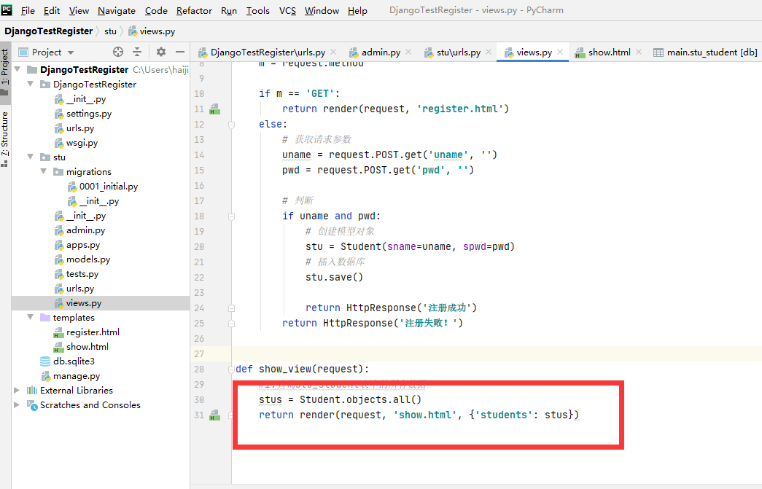762x489 pixels.
Task: Open the Run menu
Action: (x=229, y=10)
